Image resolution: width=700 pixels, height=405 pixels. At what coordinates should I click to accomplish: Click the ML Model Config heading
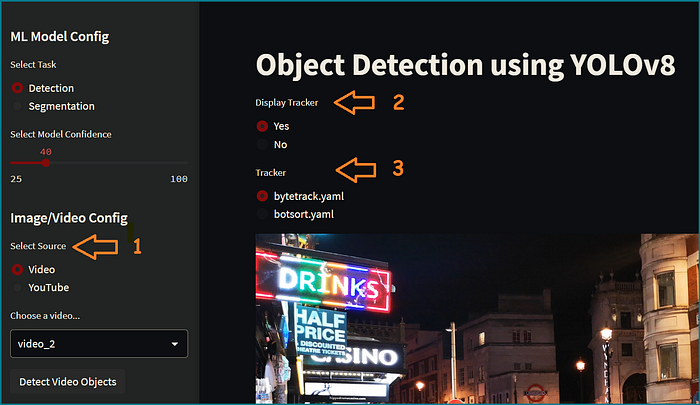pyautogui.click(x=60, y=37)
